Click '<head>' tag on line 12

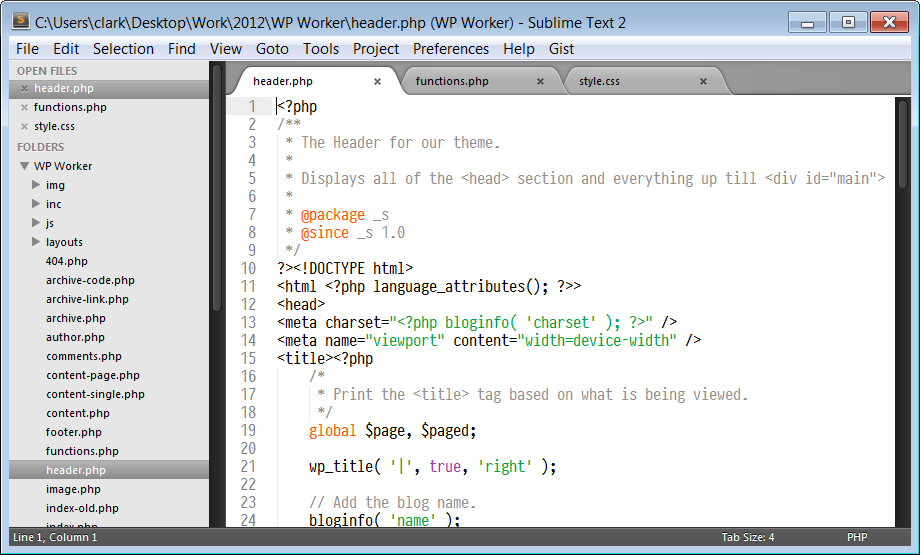point(301,304)
